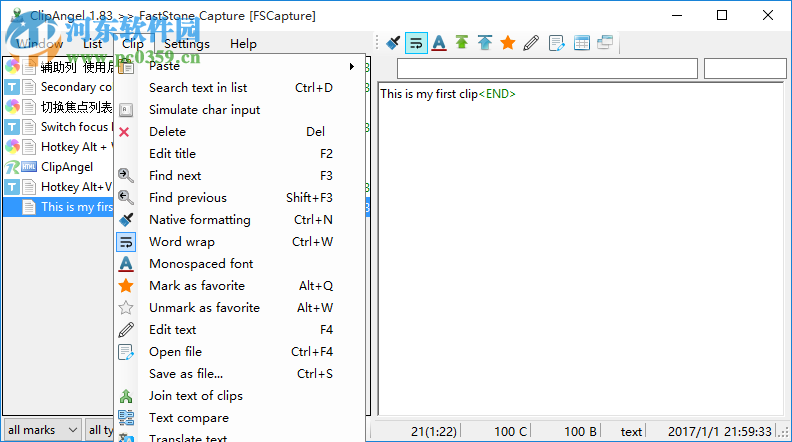
Task: Click the orange star favorite toolbar icon
Action: tap(508, 43)
